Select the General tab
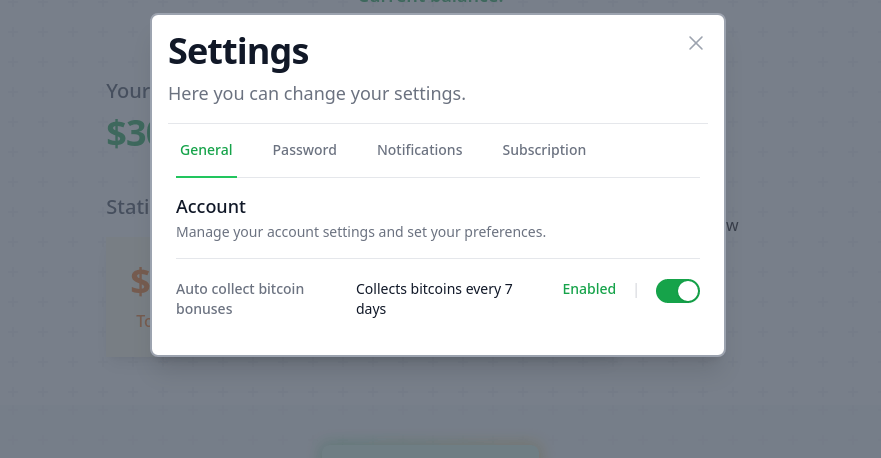The image size is (881, 458). coord(206,150)
